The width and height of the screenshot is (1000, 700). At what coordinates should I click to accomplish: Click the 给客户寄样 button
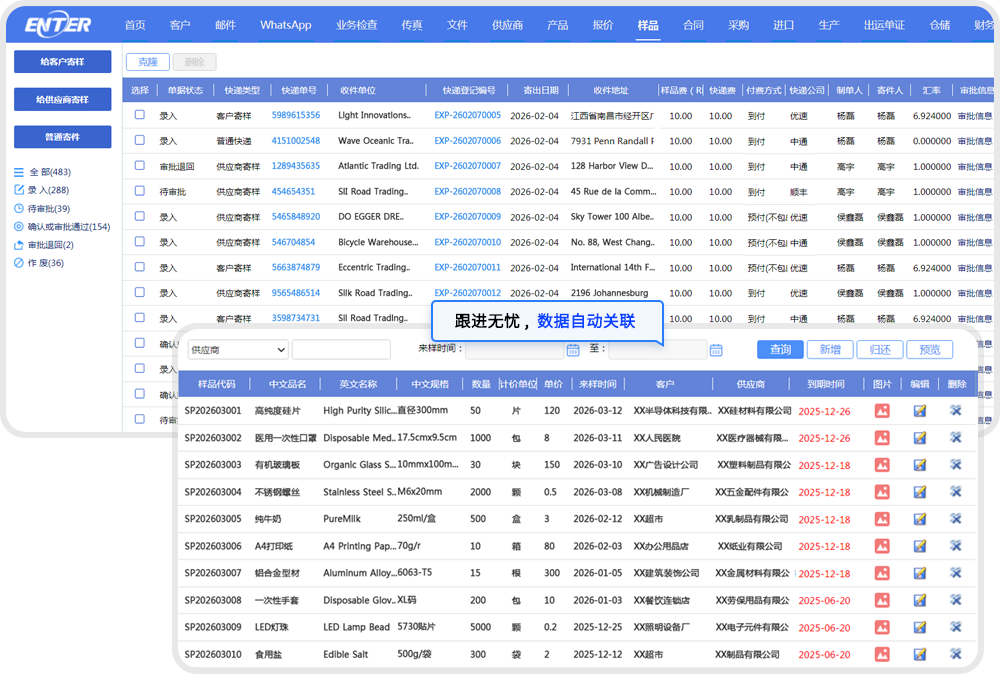point(62,62)
